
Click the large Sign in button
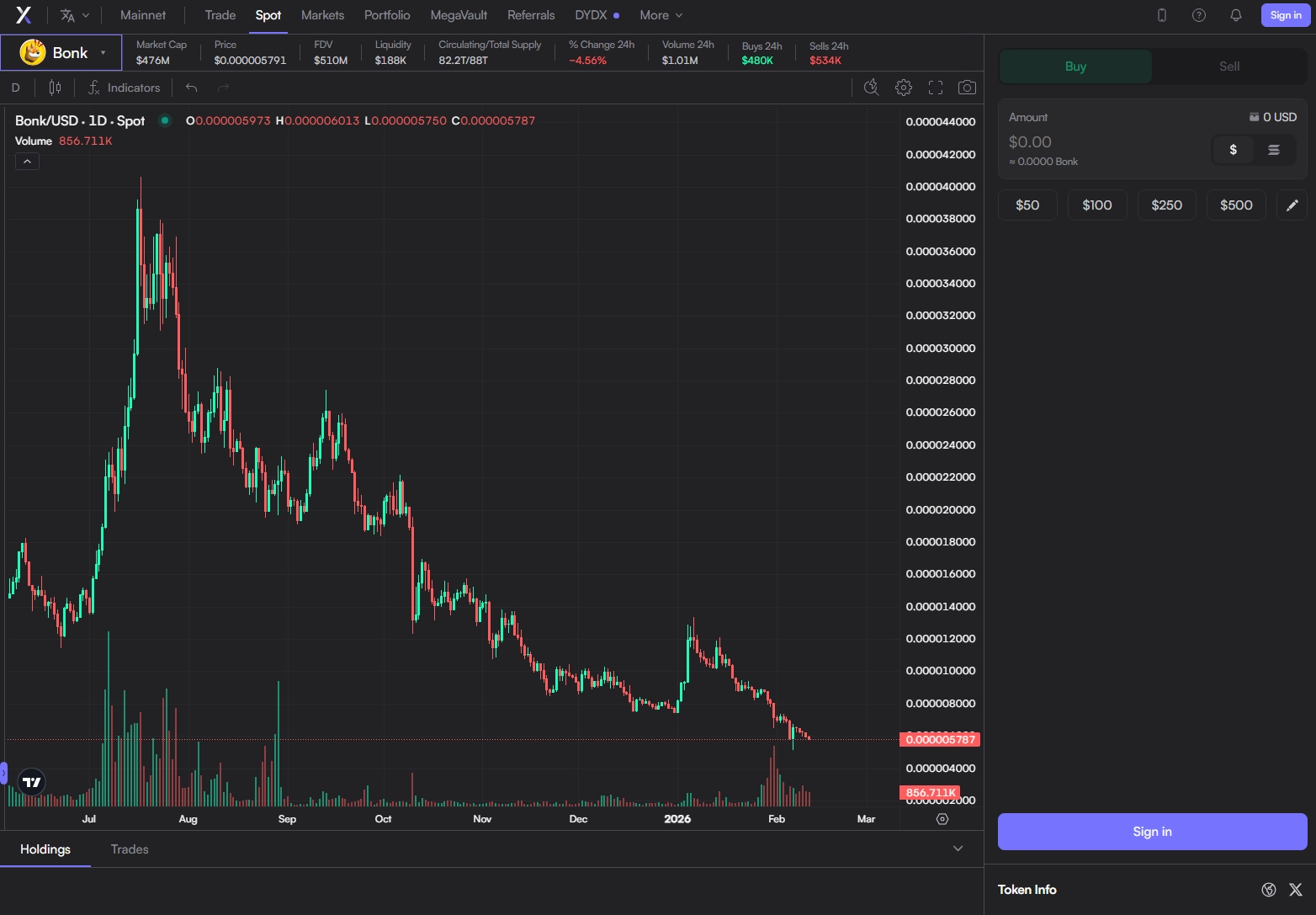tap(1153, 832)
